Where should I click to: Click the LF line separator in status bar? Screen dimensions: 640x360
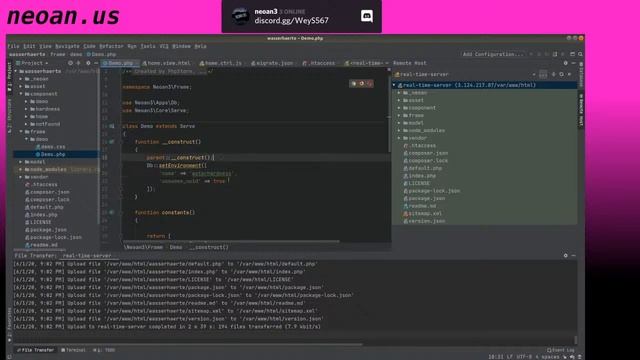509,357
